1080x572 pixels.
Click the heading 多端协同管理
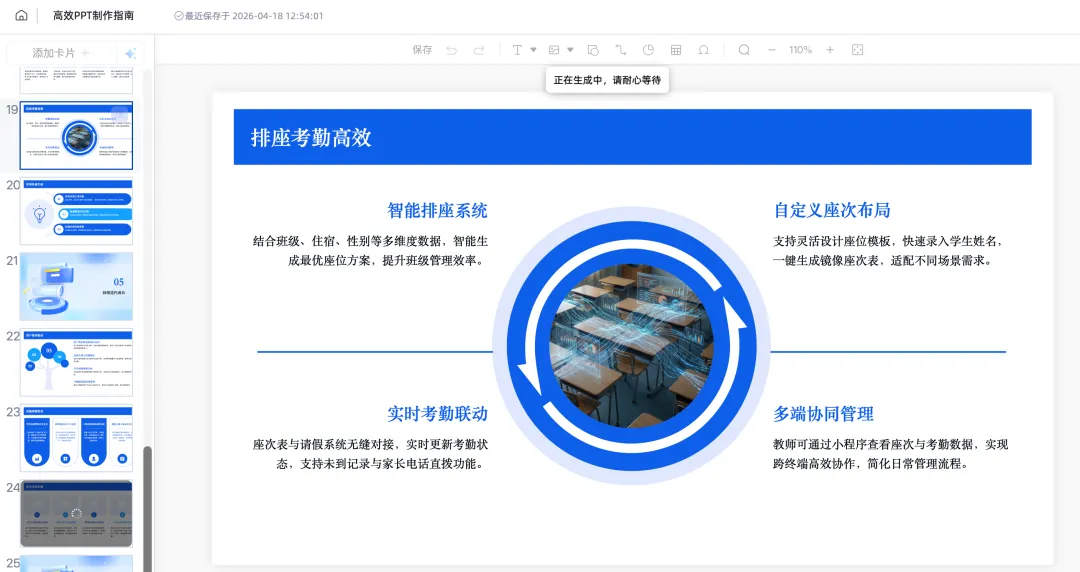823,413
